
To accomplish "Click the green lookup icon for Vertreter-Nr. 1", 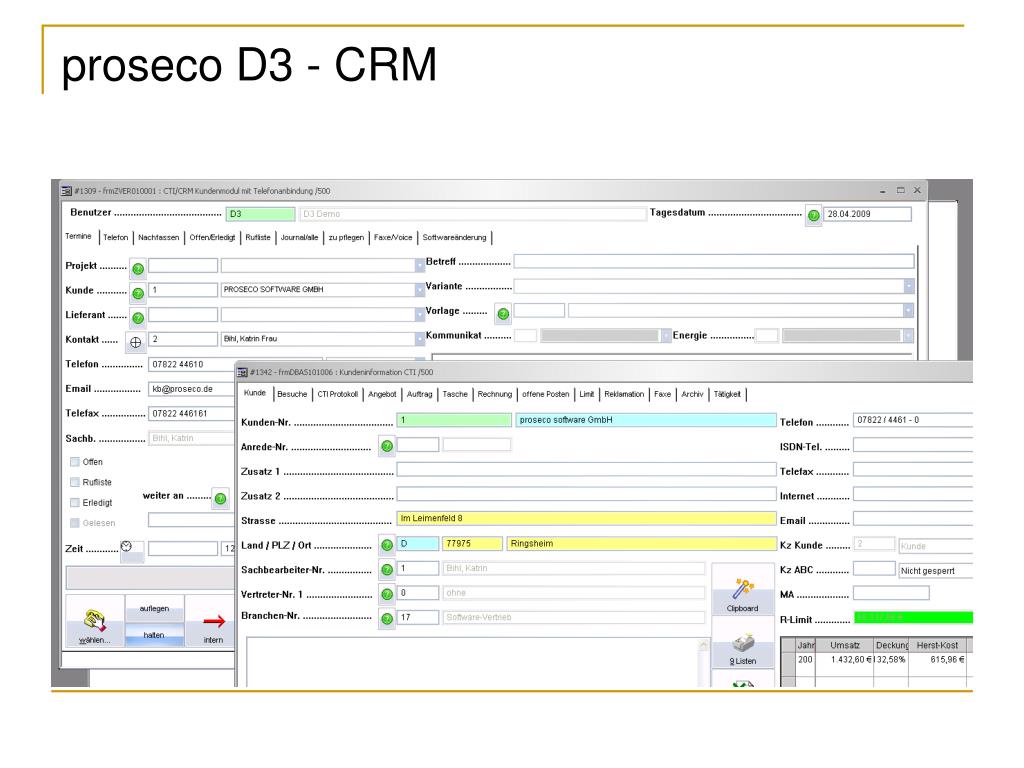I will click(x=387, y=594).
